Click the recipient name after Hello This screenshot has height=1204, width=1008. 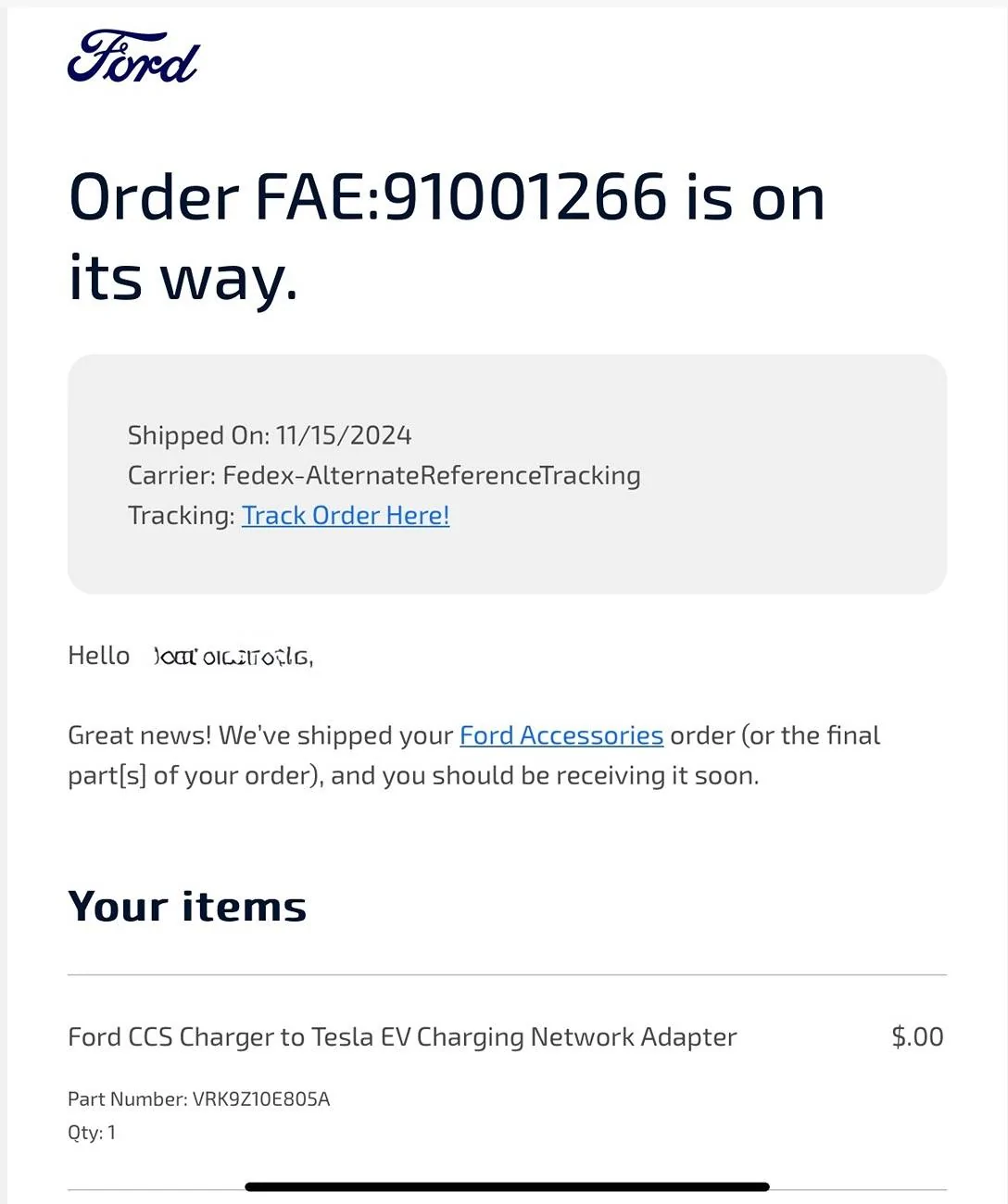[x=233, y=657]
